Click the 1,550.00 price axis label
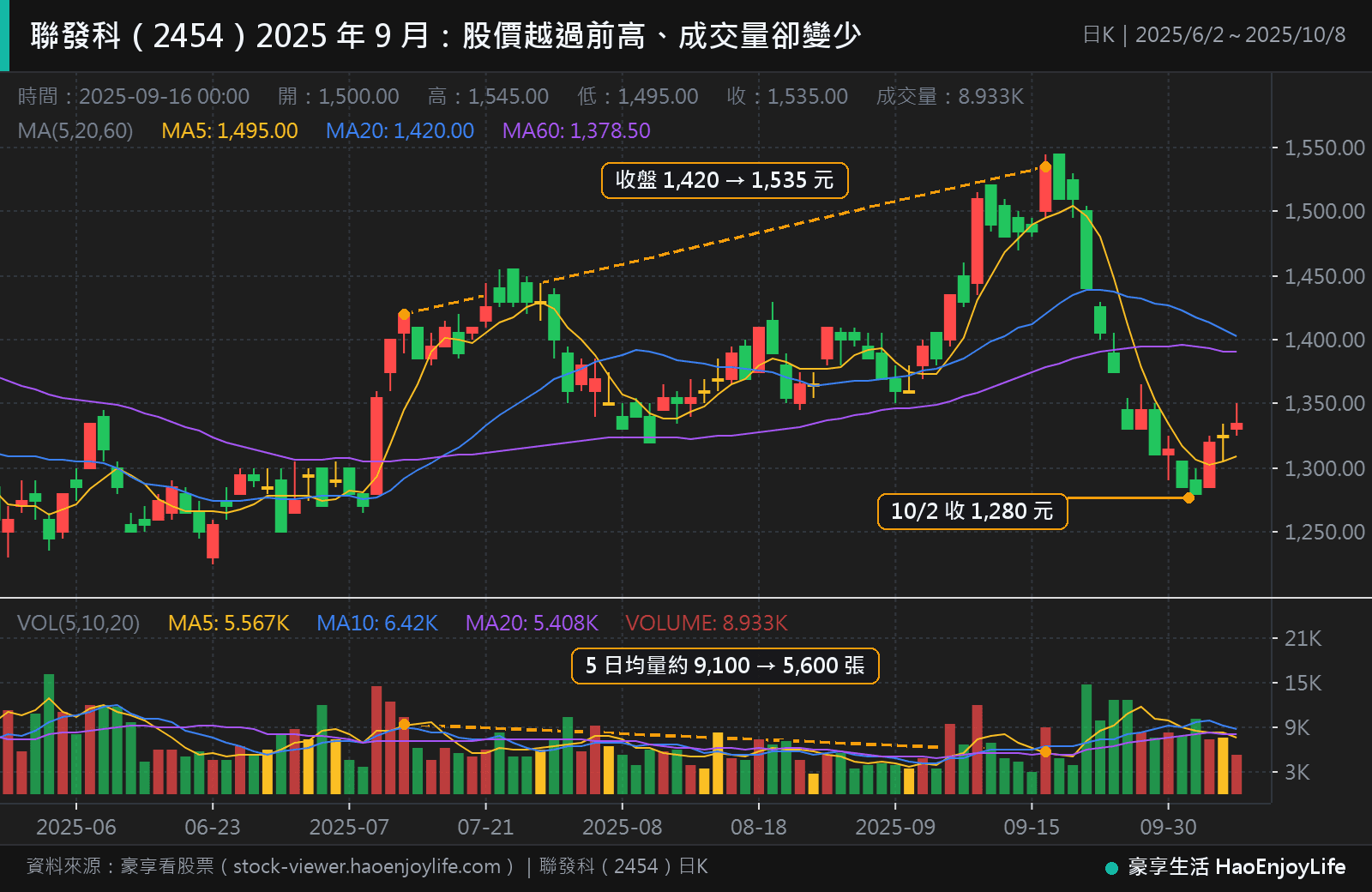The height and width of the screenshot is (892, 1372). (x=1324, y=148)
